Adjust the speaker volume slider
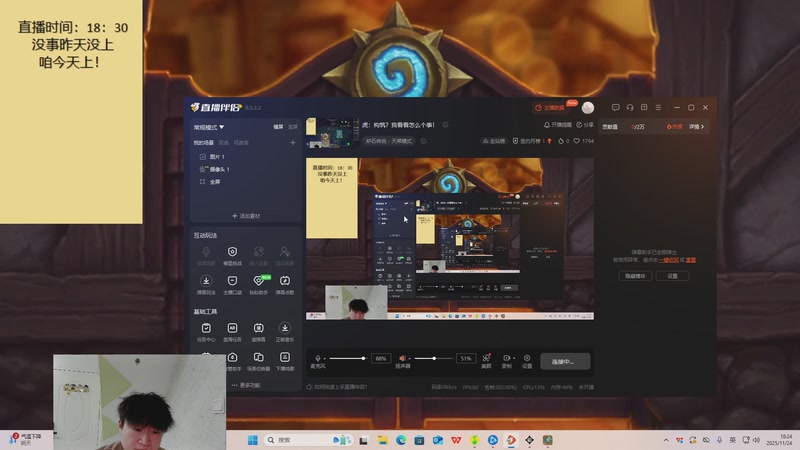 coord(433,359)
